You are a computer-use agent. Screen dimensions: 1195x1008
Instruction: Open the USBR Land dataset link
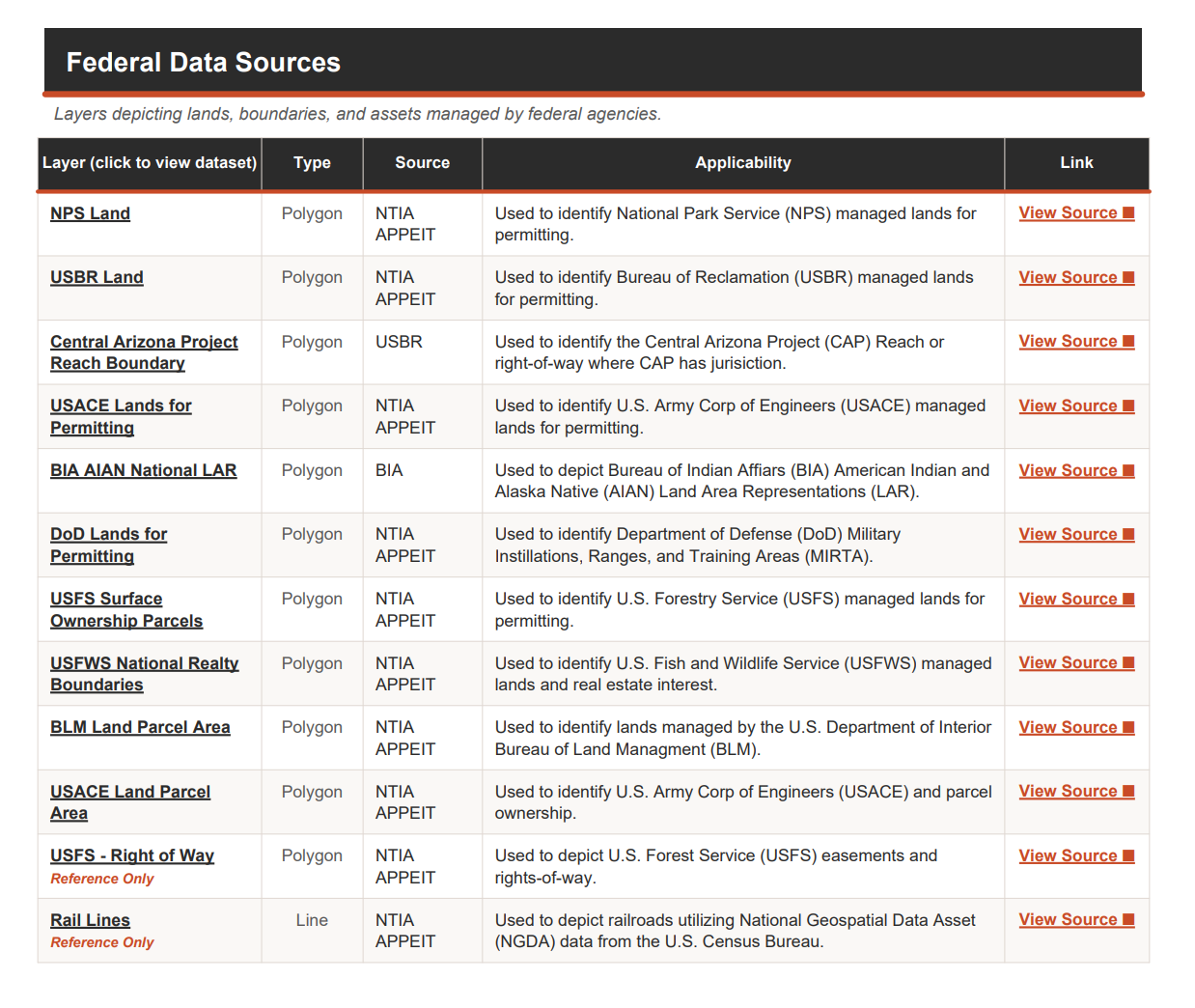[x=97, y=277]
